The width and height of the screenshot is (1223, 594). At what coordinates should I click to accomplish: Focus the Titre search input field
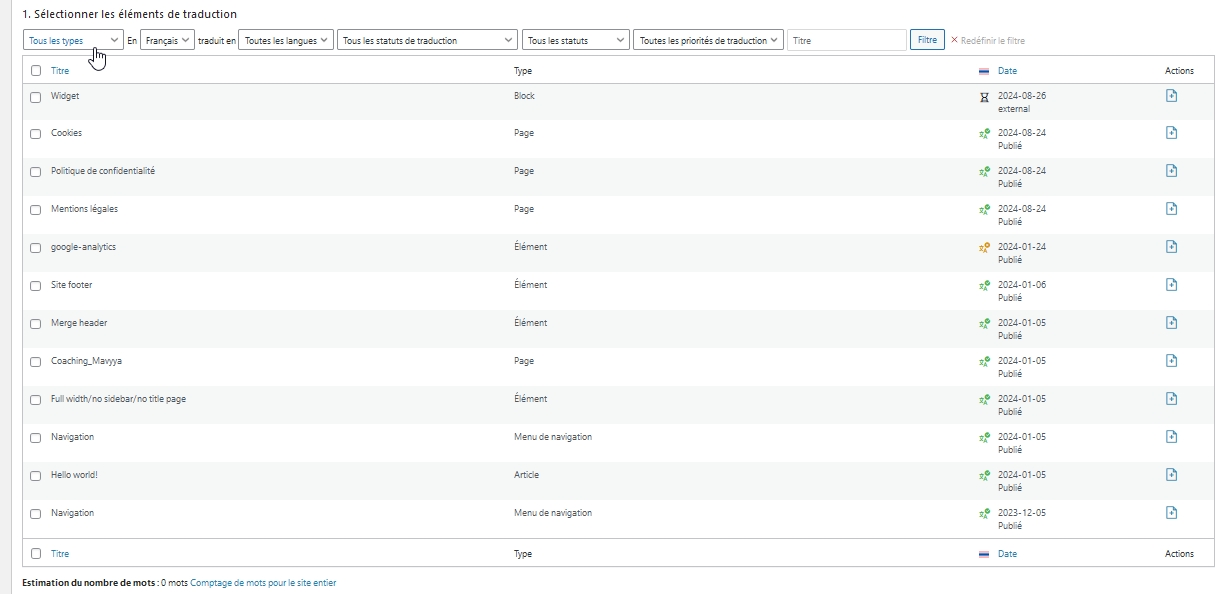[846, 41]
